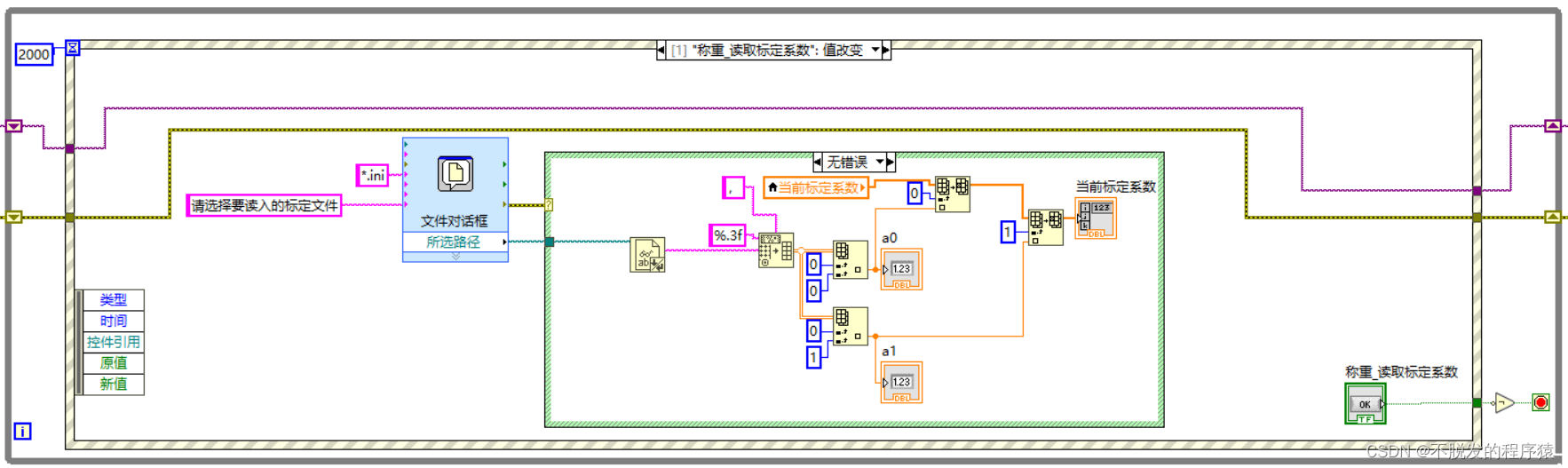Click the Not boolean function

(1503, 403)
